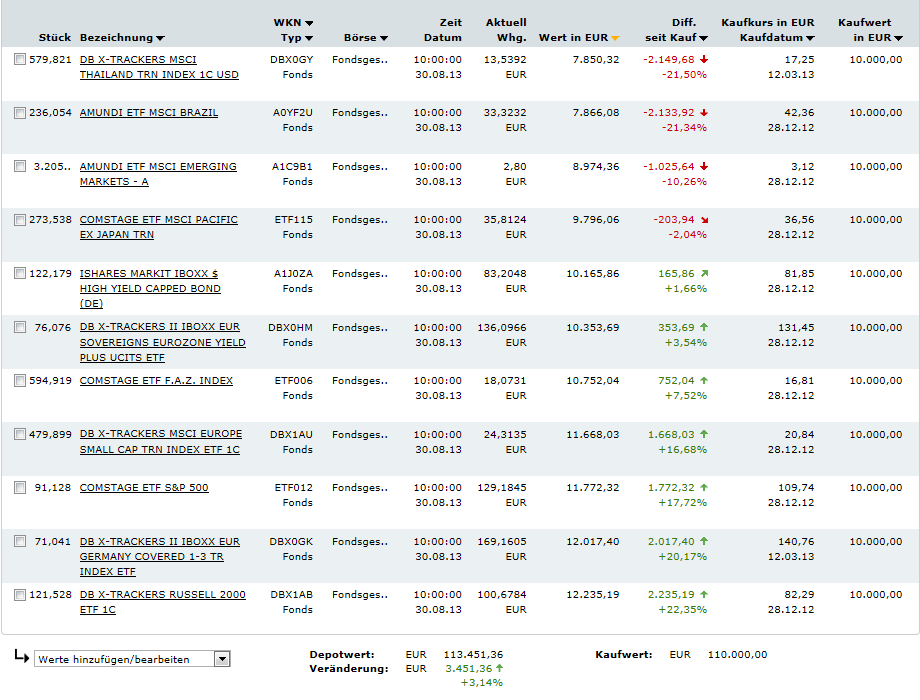Sort by Kaufwert in EUR arrow

coord(898,38)
